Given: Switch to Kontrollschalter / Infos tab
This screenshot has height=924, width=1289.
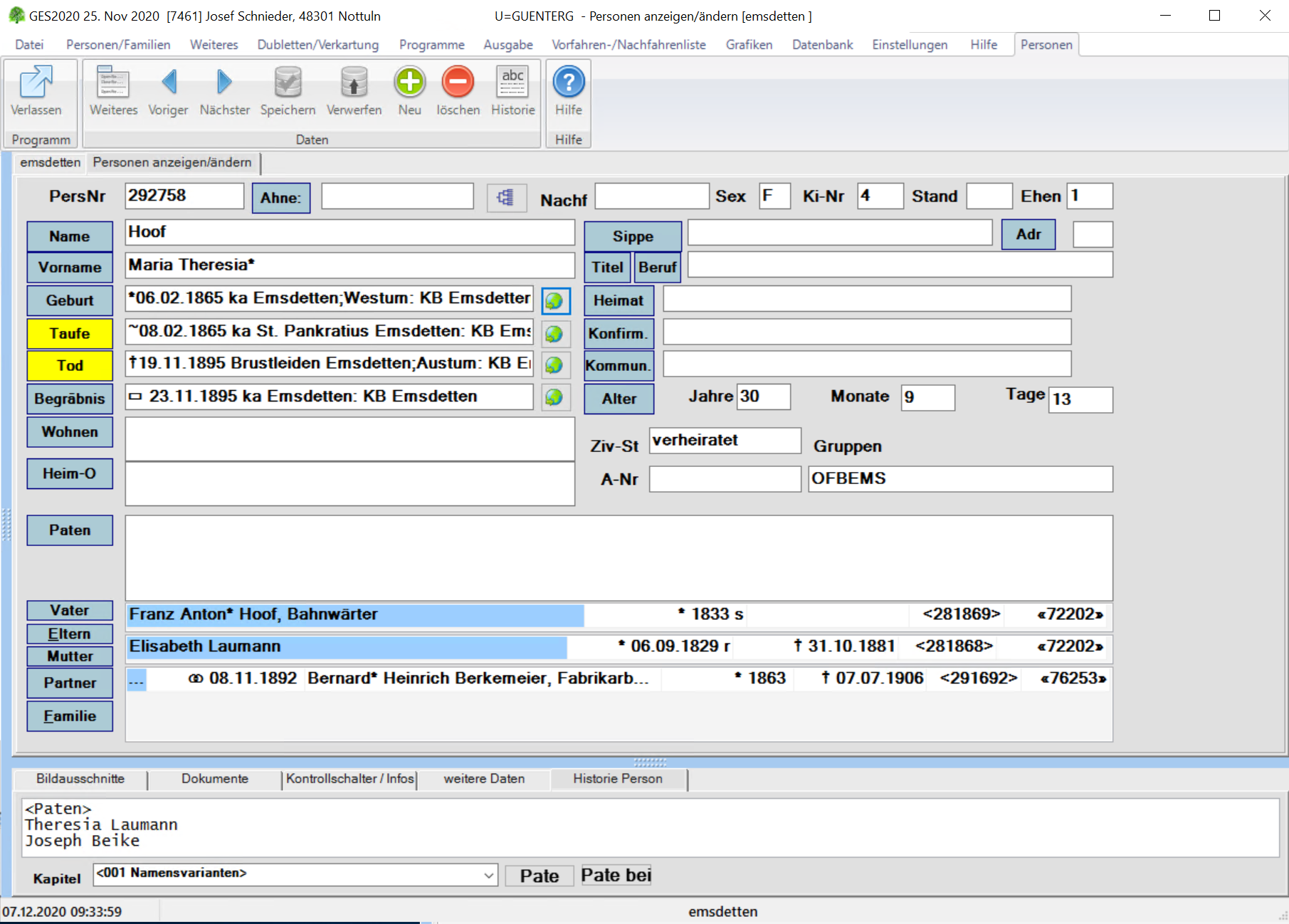Looking at the screenshot, I should (350, 779).
